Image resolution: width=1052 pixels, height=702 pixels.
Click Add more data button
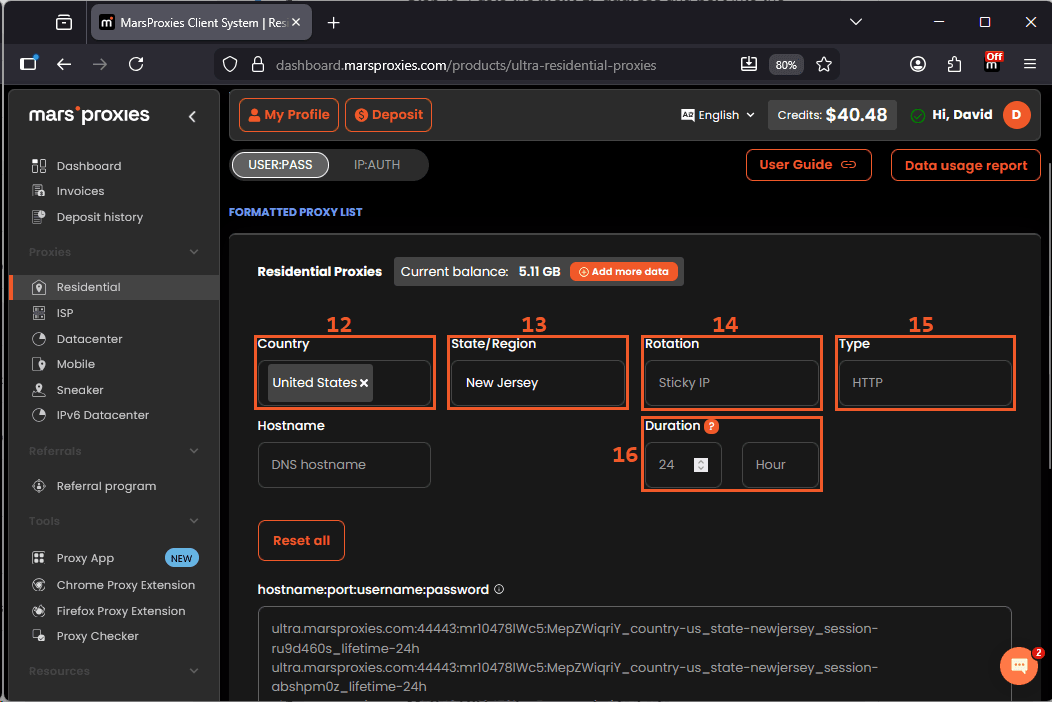click(624, 272)
